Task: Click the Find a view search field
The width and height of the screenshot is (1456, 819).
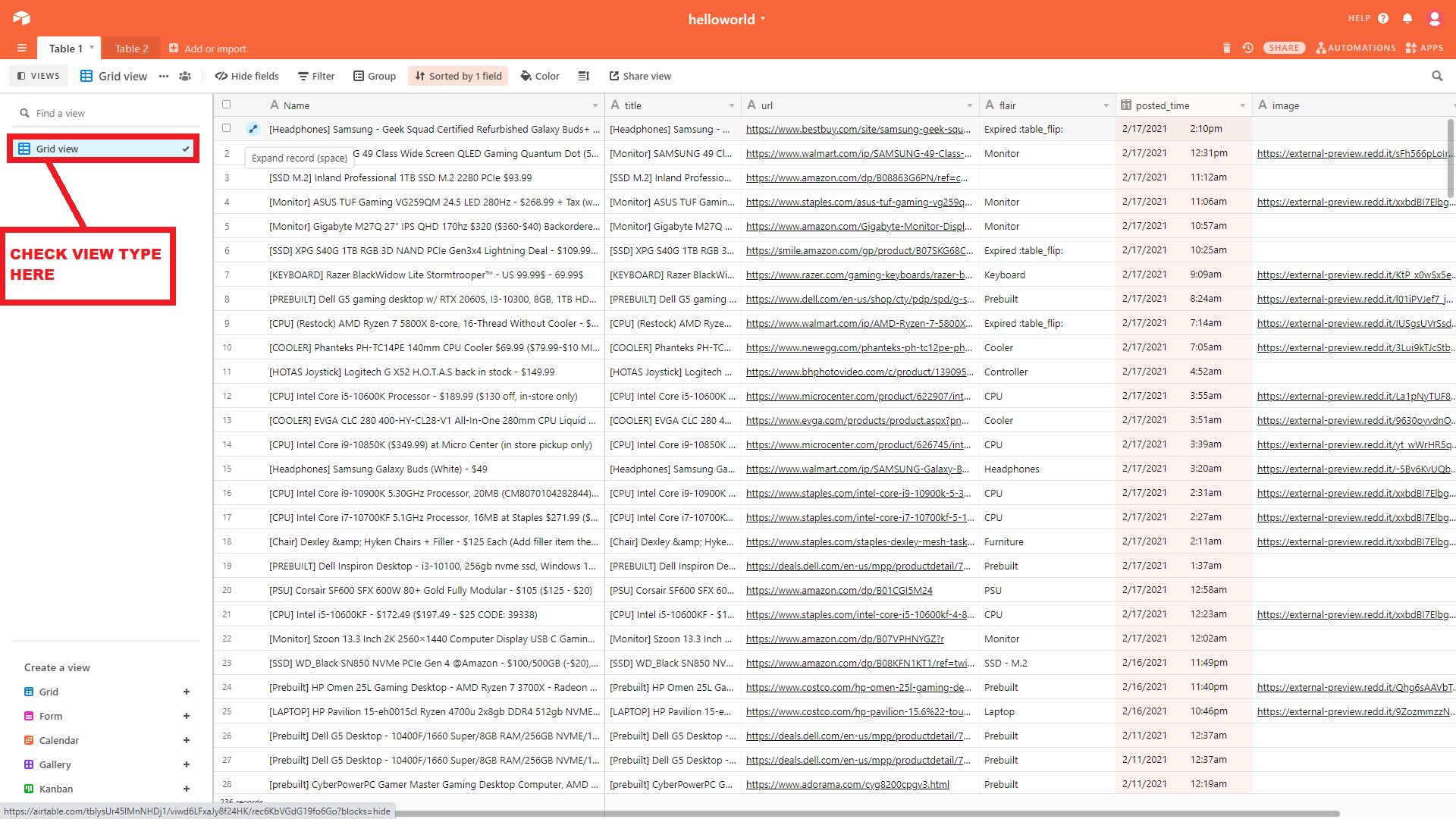Action: click(x=106, y=113)
